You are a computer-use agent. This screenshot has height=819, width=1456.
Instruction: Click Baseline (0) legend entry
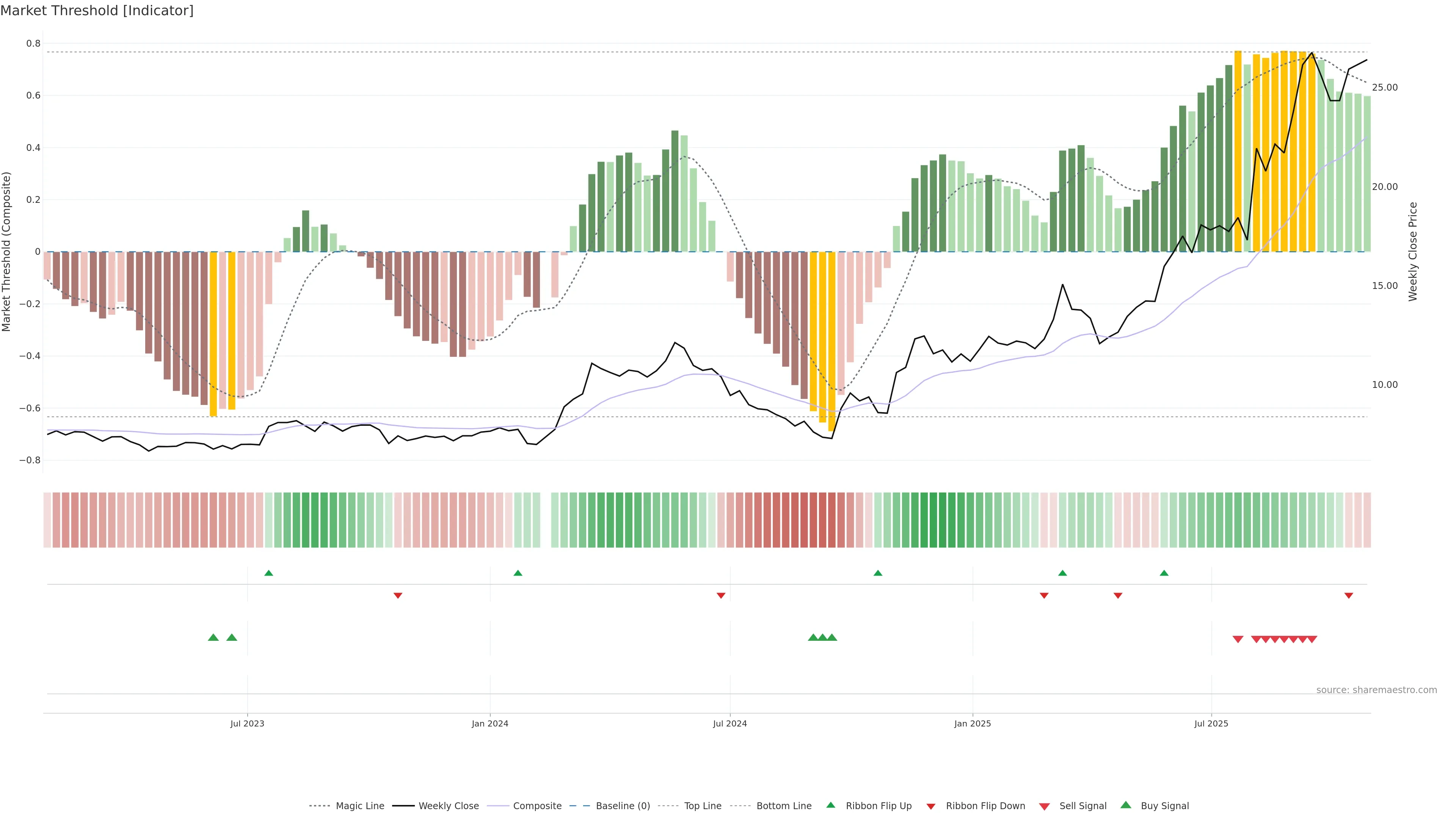622,805
